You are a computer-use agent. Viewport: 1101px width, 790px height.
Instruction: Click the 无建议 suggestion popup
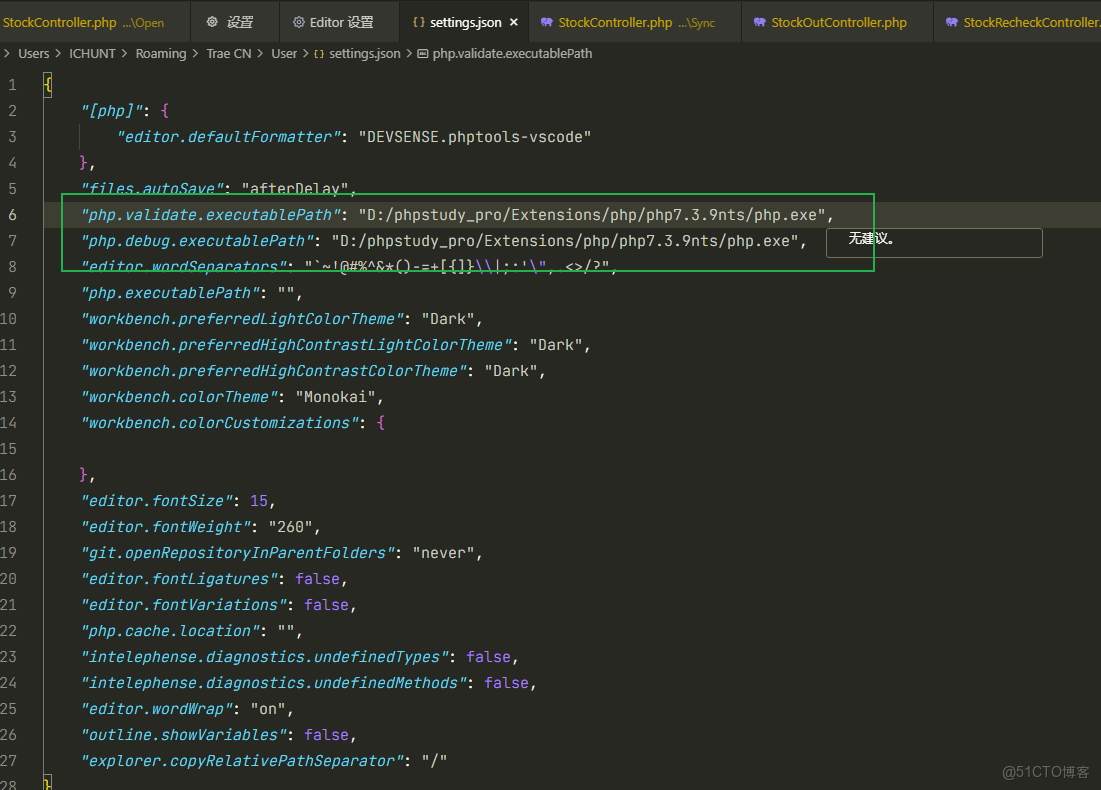pos(933,242)
